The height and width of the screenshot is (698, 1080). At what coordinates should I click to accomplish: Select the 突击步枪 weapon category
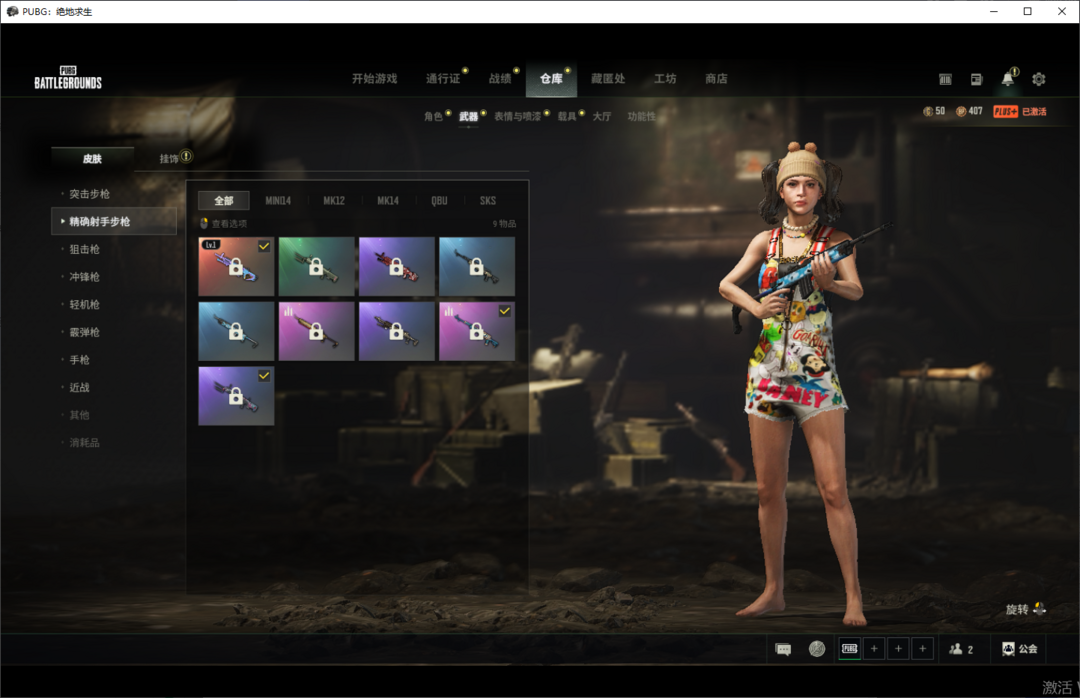click(90, 194)
